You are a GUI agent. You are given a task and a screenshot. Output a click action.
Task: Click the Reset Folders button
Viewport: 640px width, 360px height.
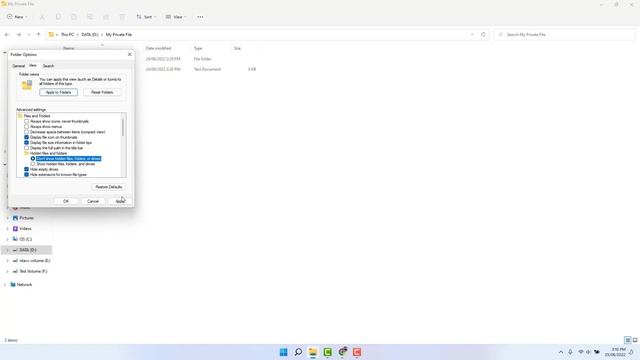pos(102,92)
